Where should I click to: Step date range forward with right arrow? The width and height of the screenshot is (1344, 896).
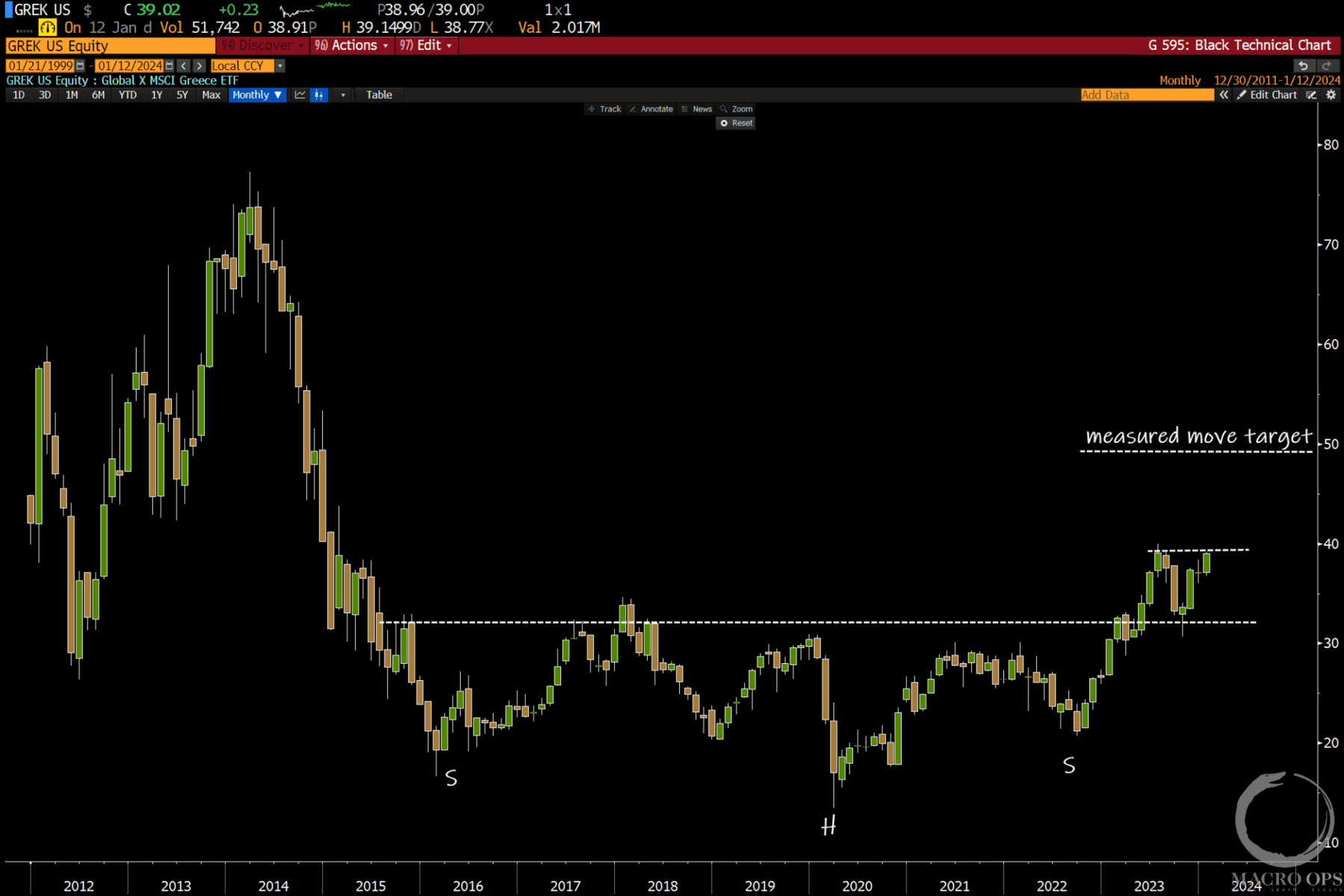point(199,66)
